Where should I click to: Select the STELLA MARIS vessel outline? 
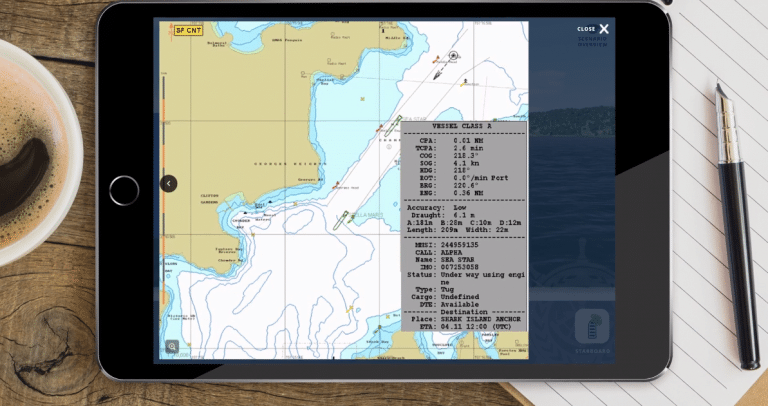point(340,220)
